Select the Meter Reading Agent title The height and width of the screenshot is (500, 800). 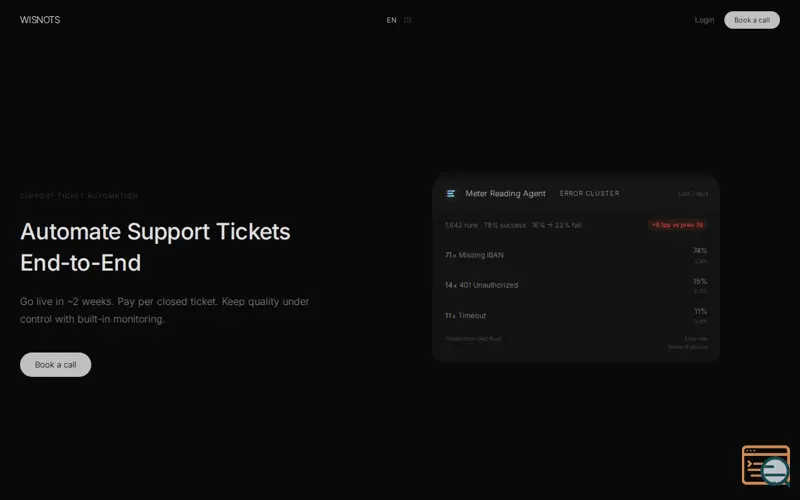coord(505,193)
